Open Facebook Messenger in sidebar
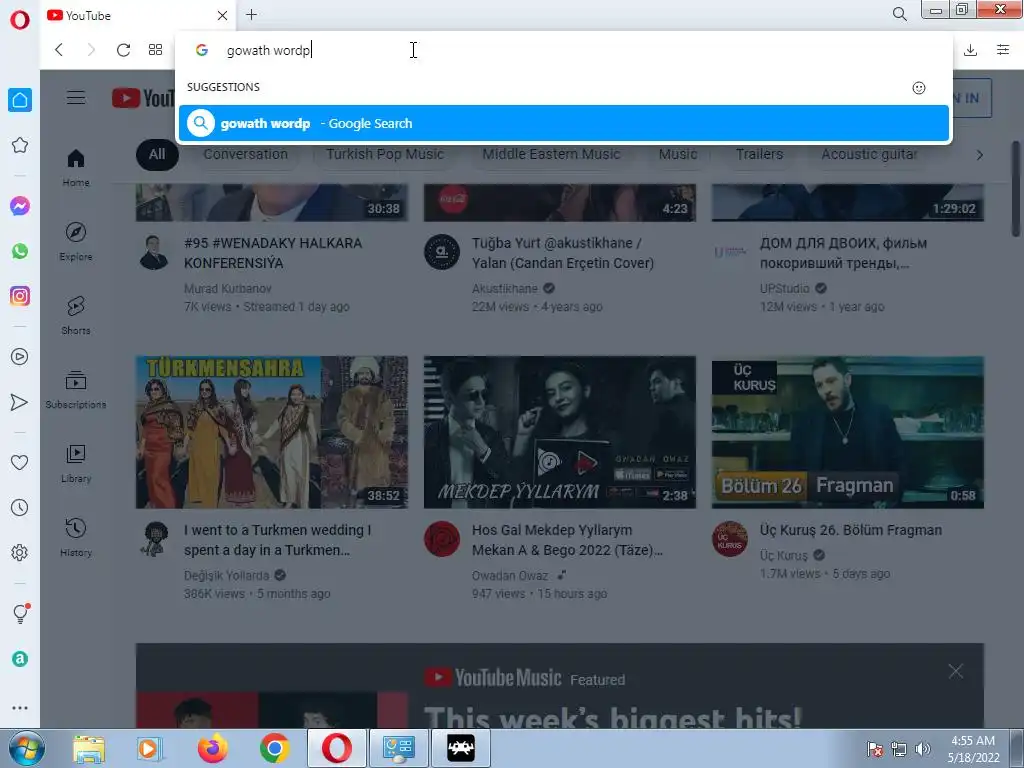This screenshot has width=1024, height=768. tap(20, 206)
